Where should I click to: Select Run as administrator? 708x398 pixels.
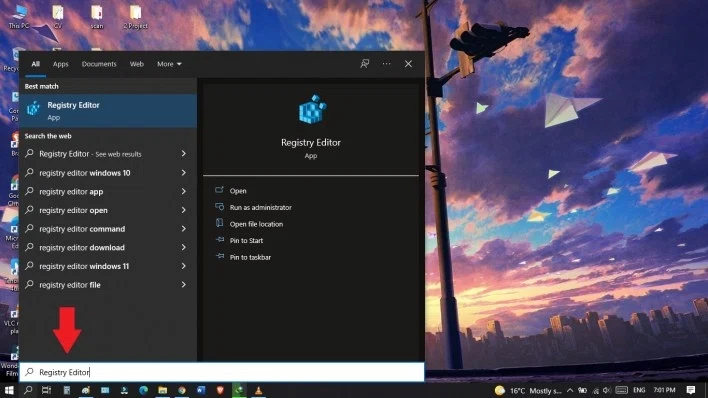261,207
